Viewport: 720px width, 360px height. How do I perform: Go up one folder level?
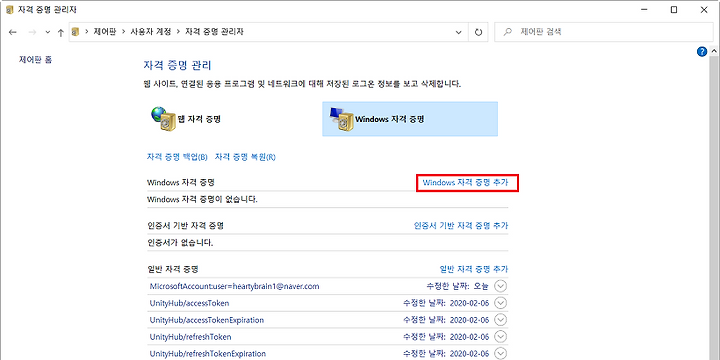pyautogui.click(x=60, y=32)
